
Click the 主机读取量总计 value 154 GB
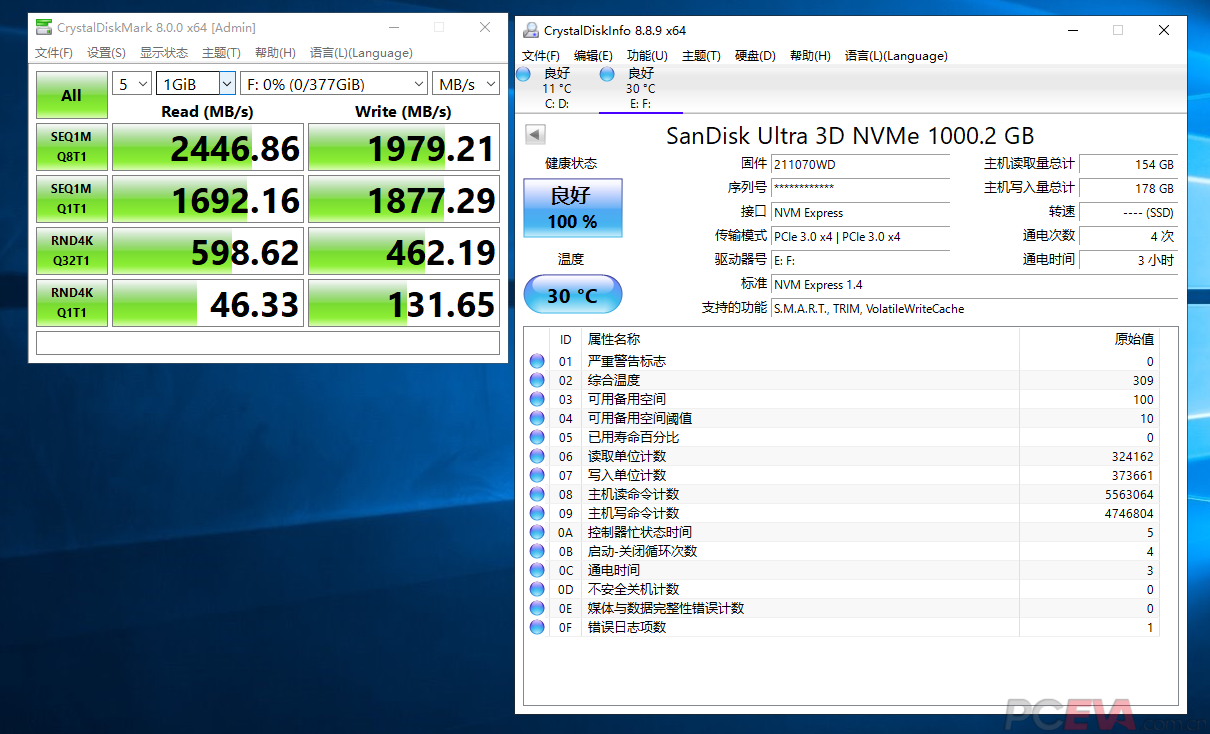click(1129, 164)
